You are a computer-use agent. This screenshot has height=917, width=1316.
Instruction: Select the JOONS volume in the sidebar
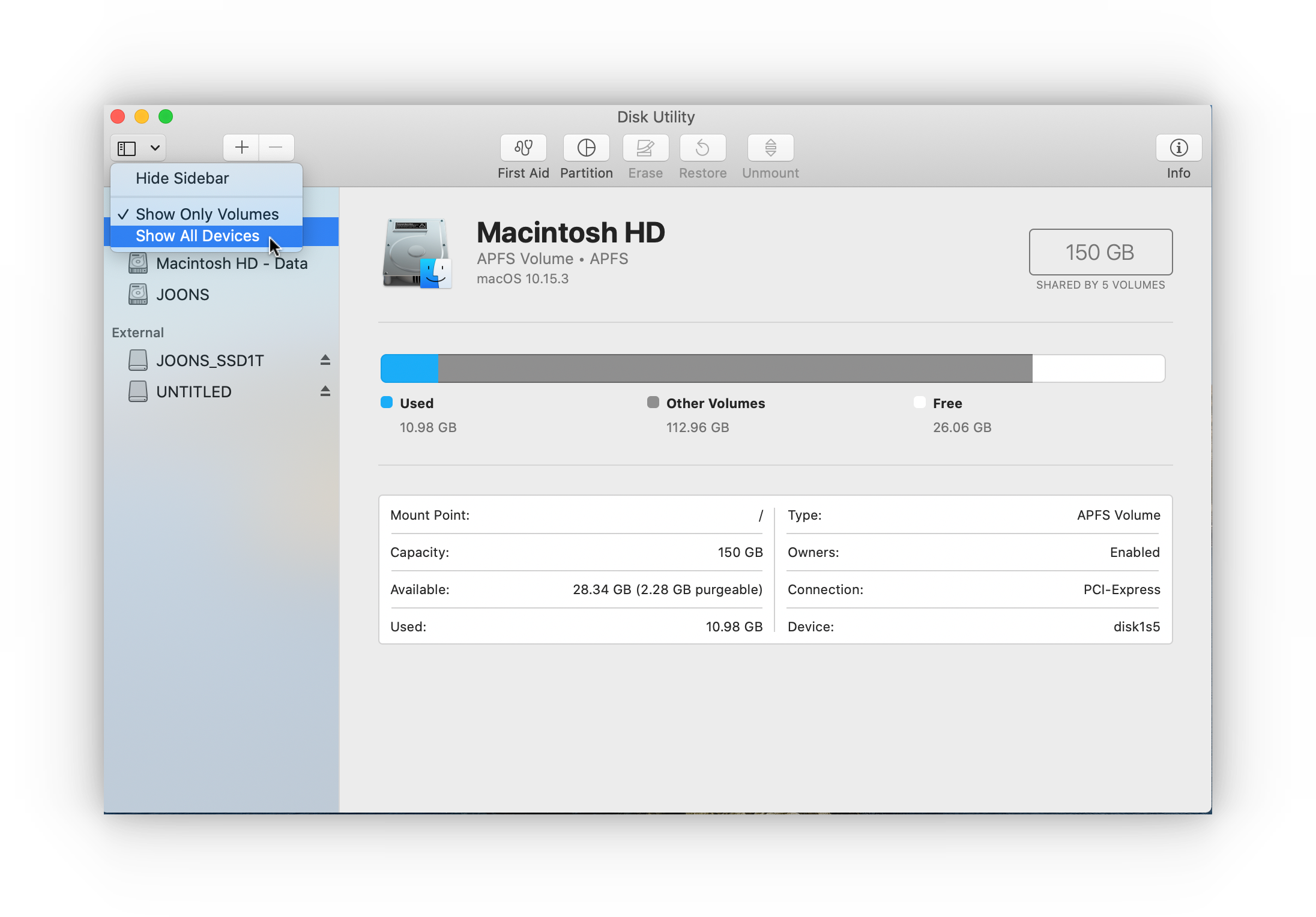[x=183, y=295]
